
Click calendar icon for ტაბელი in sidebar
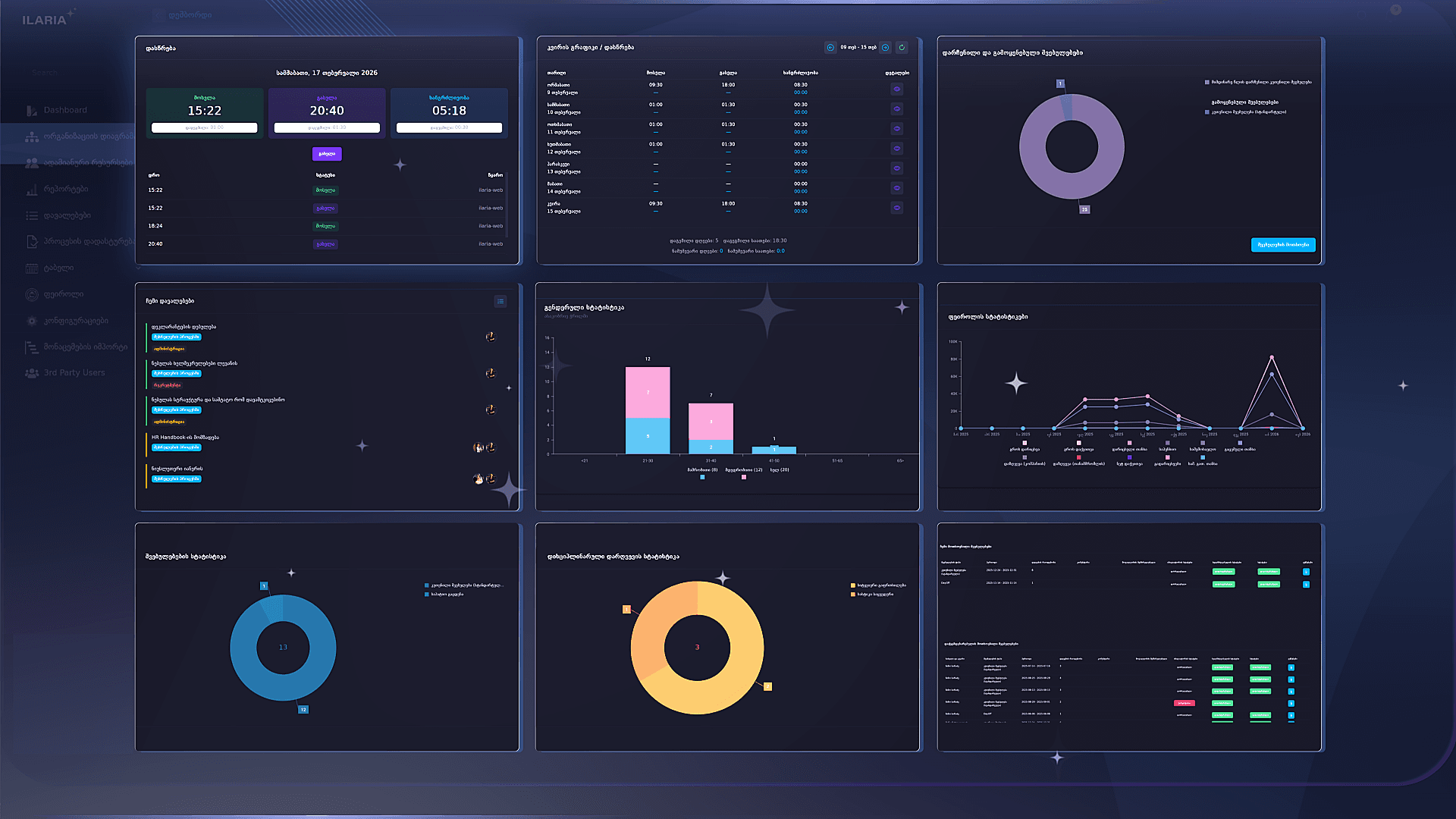pos(31,268)
